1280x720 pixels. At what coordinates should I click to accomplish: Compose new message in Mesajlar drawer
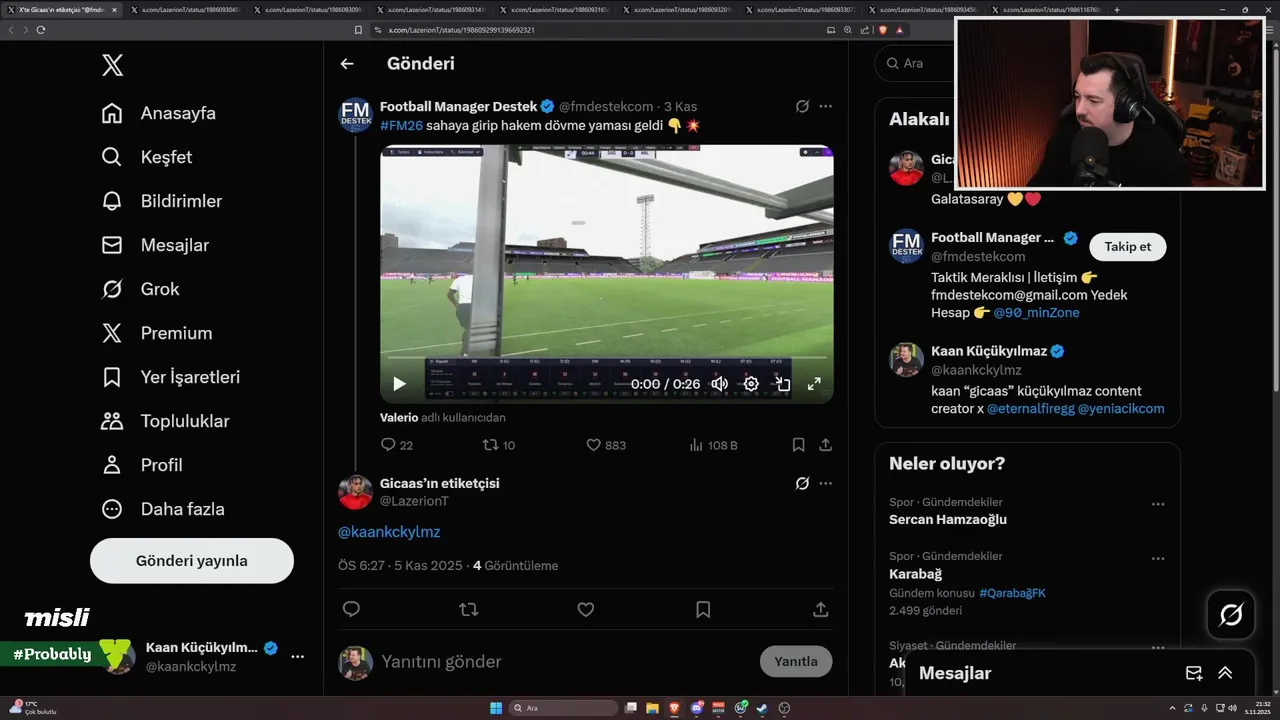[1193, 673]
